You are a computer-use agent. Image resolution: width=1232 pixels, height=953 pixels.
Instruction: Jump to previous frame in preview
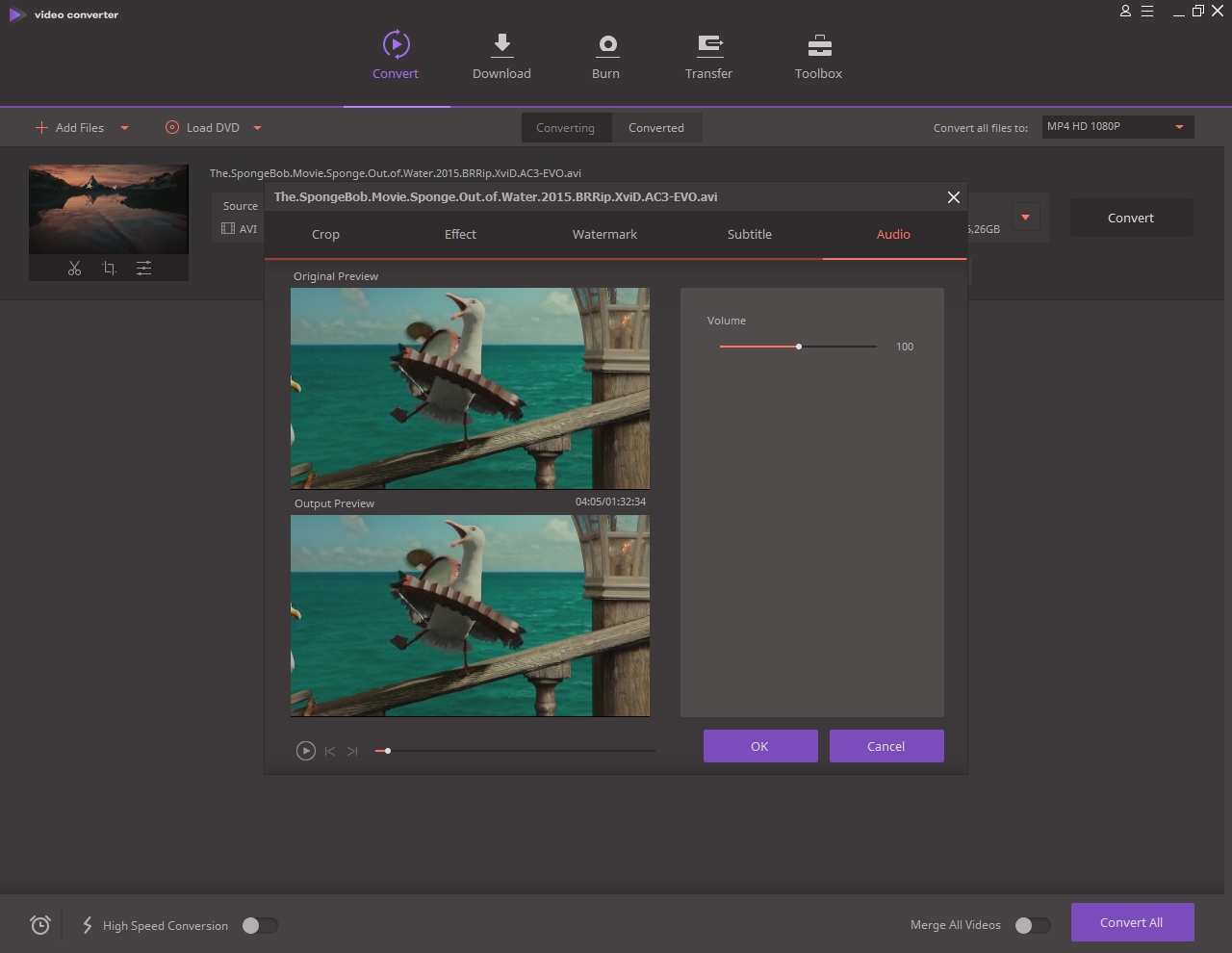pyautogui.click(x=330, y=751)
